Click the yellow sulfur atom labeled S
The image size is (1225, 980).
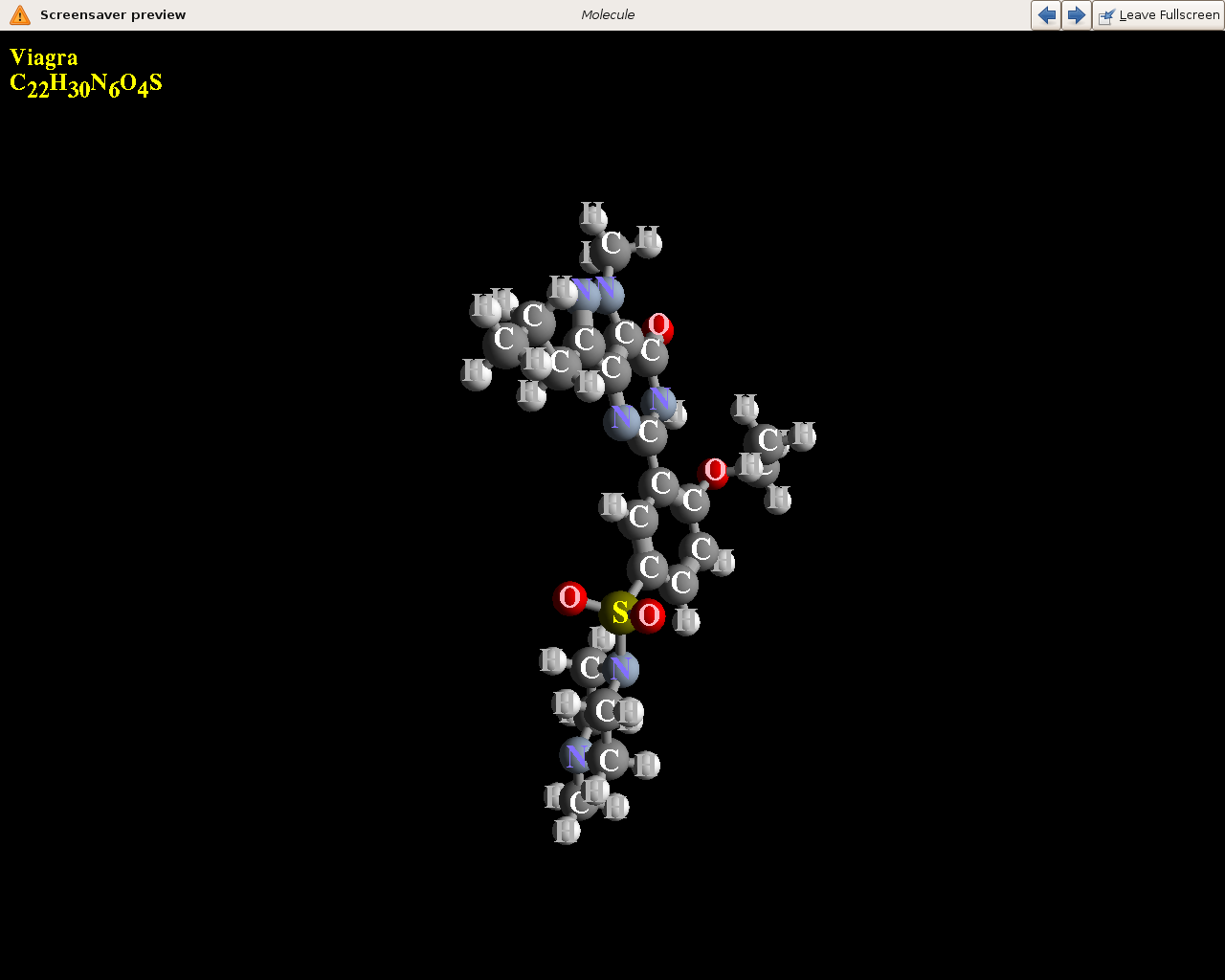[620, 612]
